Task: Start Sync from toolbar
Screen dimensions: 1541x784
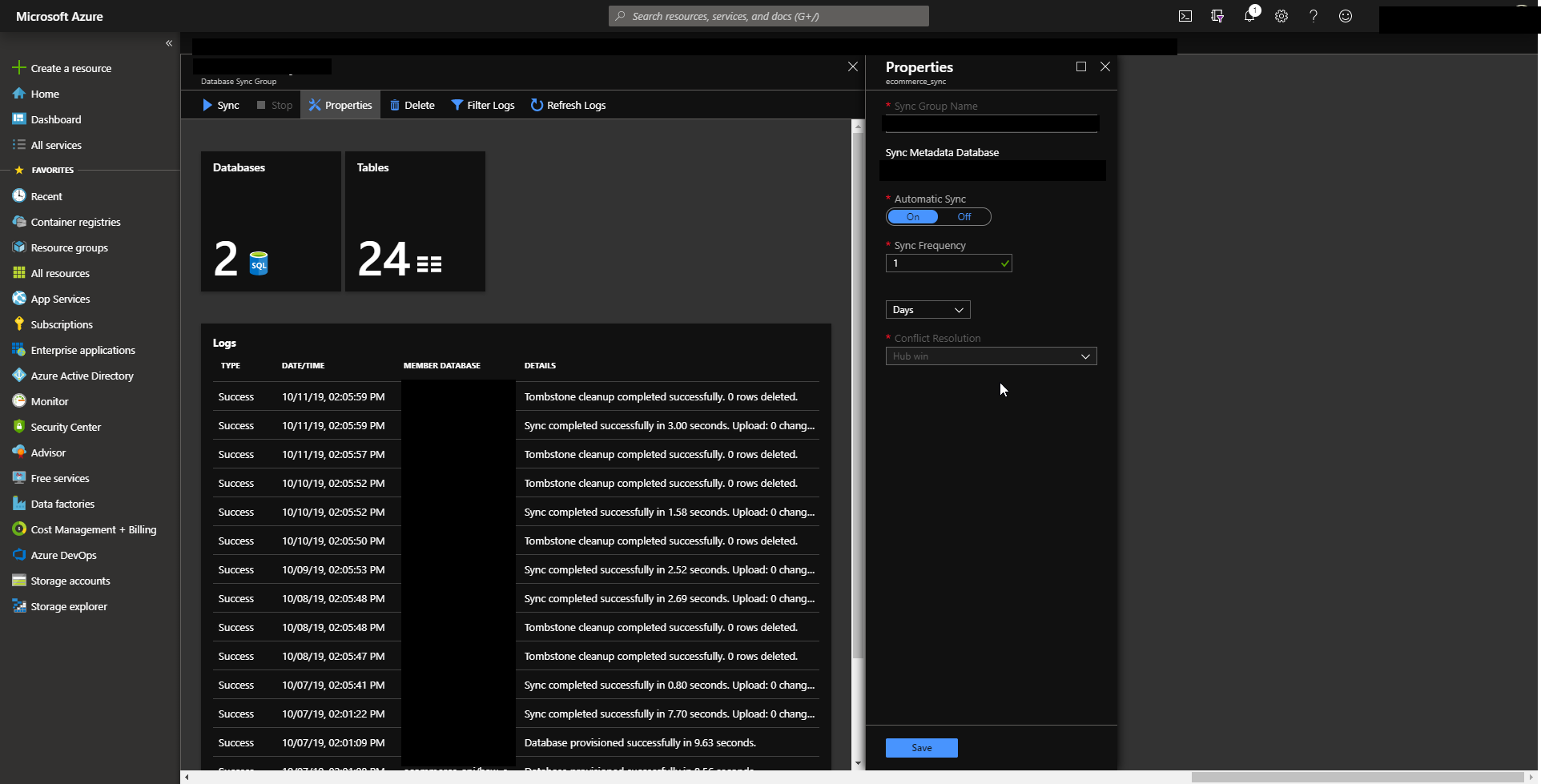Action: pos(221,105)
